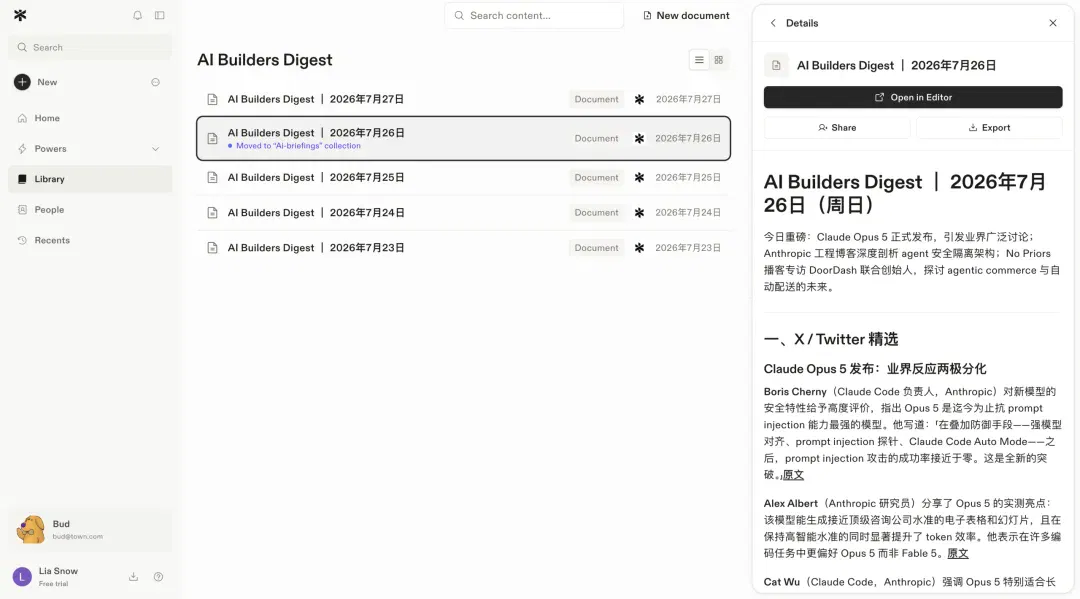Viewport: 1080px width, 599px height.
Task: Share the document
Action: 837,127
